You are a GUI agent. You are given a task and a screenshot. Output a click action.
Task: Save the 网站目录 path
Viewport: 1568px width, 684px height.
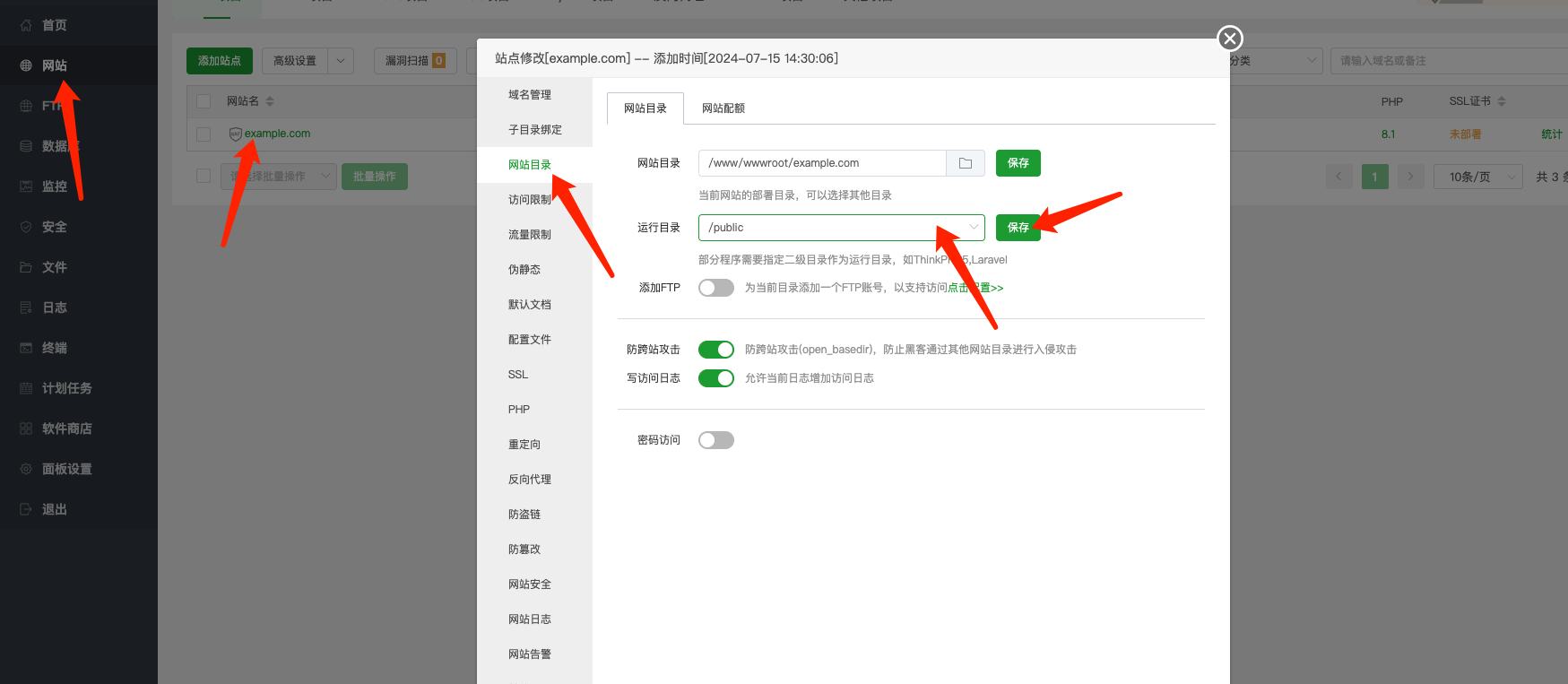coord(1018,163)
